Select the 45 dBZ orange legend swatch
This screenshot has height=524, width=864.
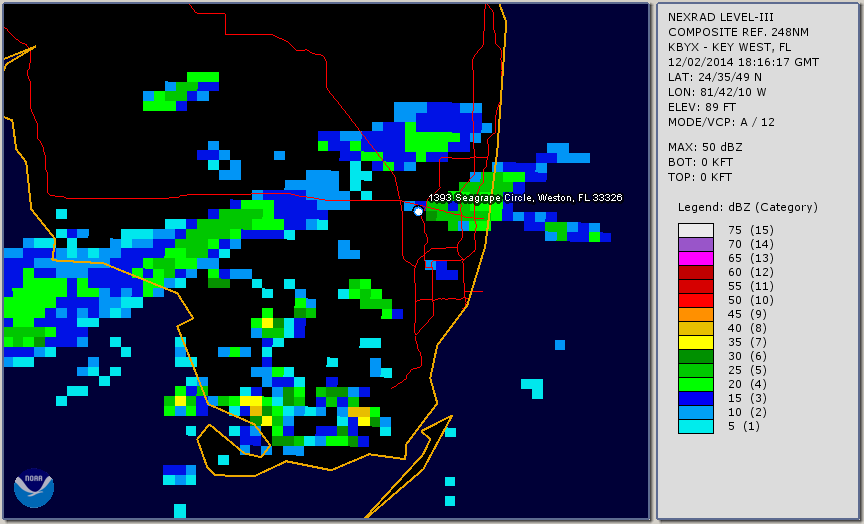pyautogui.click(x=696, y=315)
